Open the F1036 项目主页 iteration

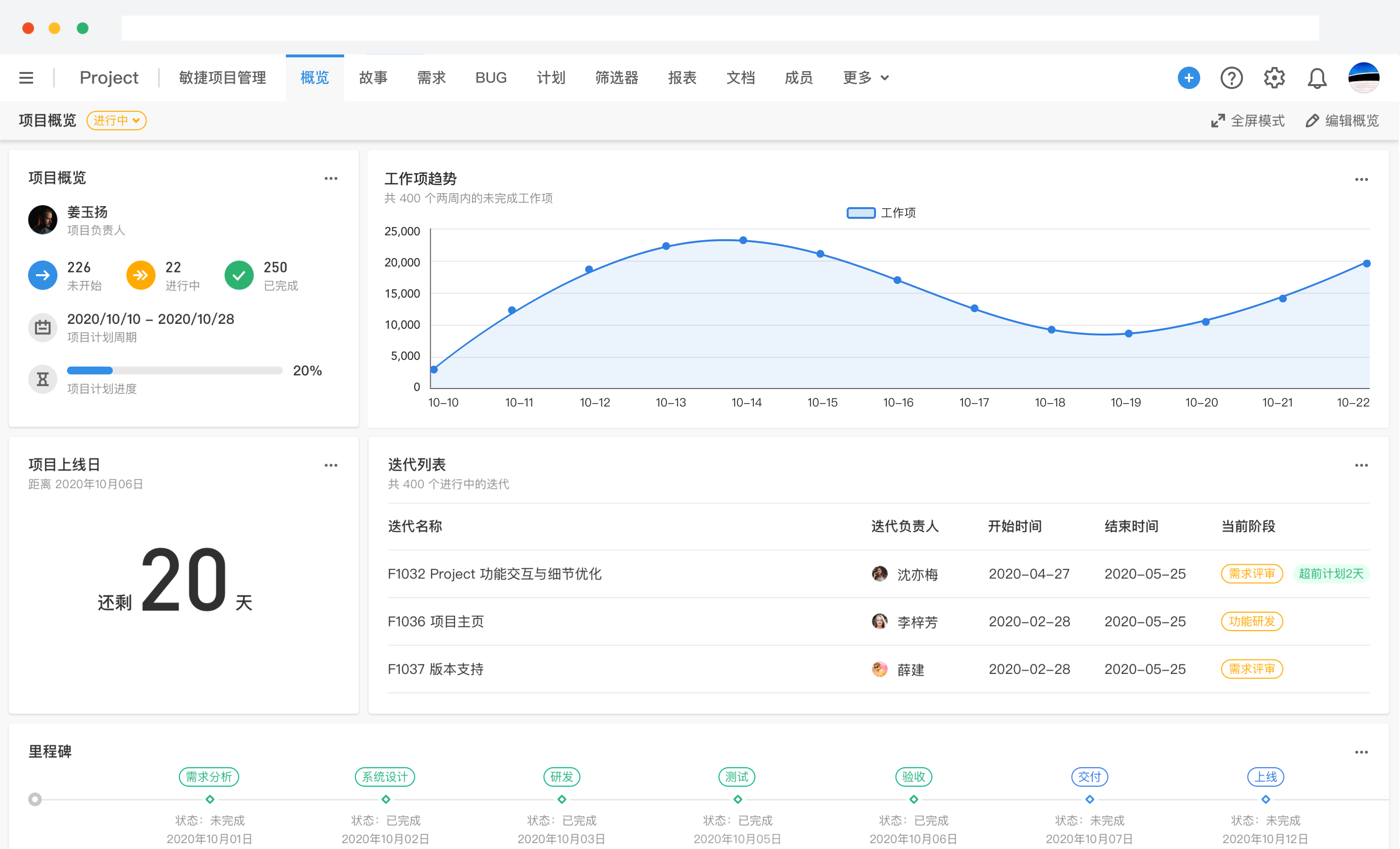pyautogui.click(x=435, y=621)
